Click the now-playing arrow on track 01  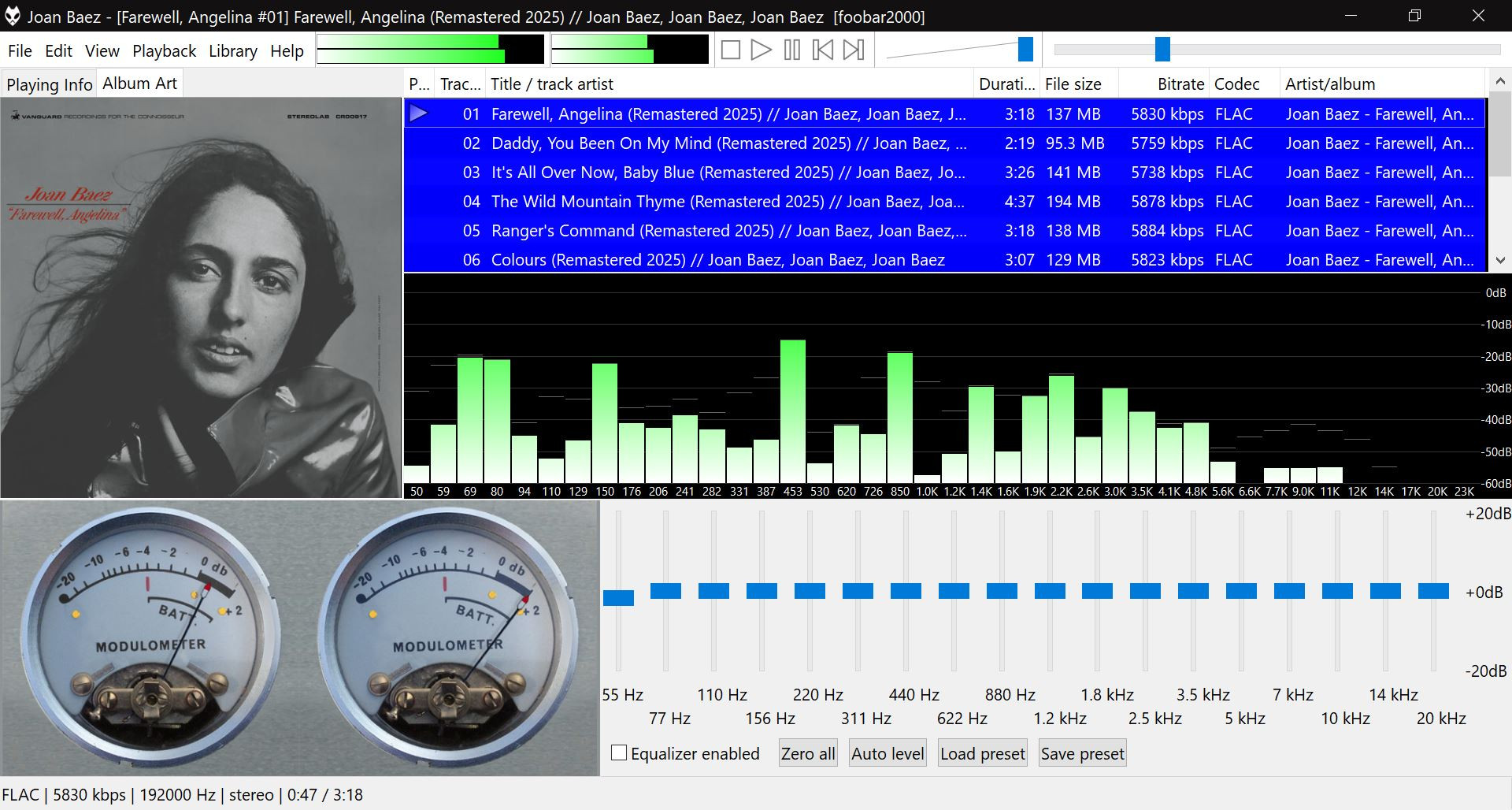pyautogui.click(x=419, y=113)
